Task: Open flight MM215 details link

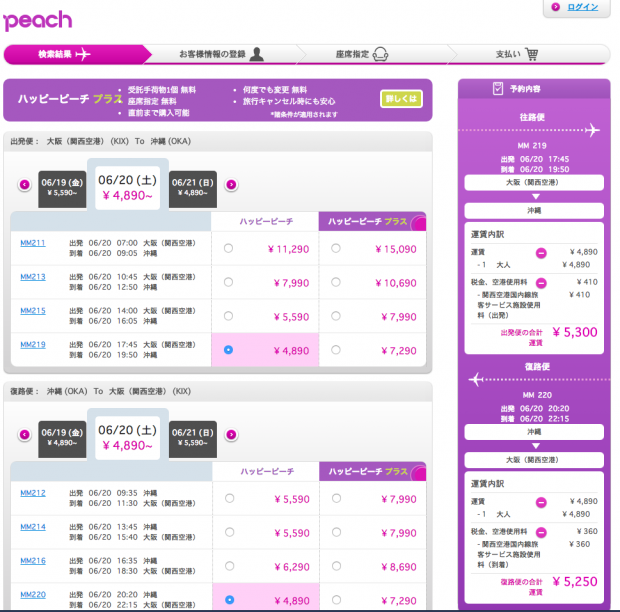Action: (x=33, y=311)
